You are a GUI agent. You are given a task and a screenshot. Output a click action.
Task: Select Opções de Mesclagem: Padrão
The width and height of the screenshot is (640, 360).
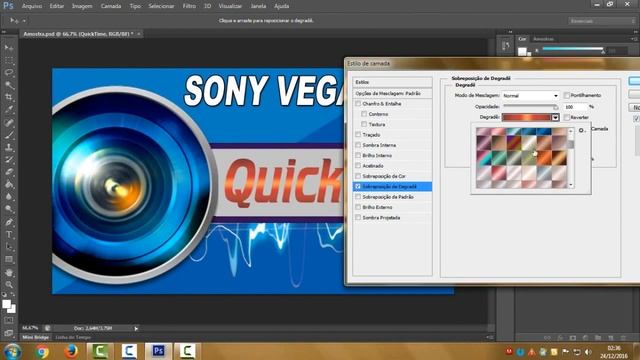pyautogui.click(x=392, y=93)
